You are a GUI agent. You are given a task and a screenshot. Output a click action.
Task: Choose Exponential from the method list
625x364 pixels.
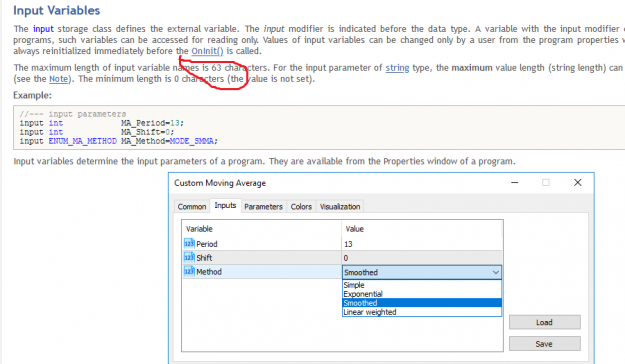(422, 294)
